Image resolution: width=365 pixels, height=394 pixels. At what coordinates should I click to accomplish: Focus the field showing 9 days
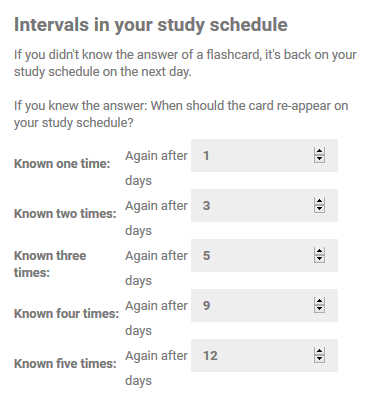pyautogui.click(x=264, y=305)
